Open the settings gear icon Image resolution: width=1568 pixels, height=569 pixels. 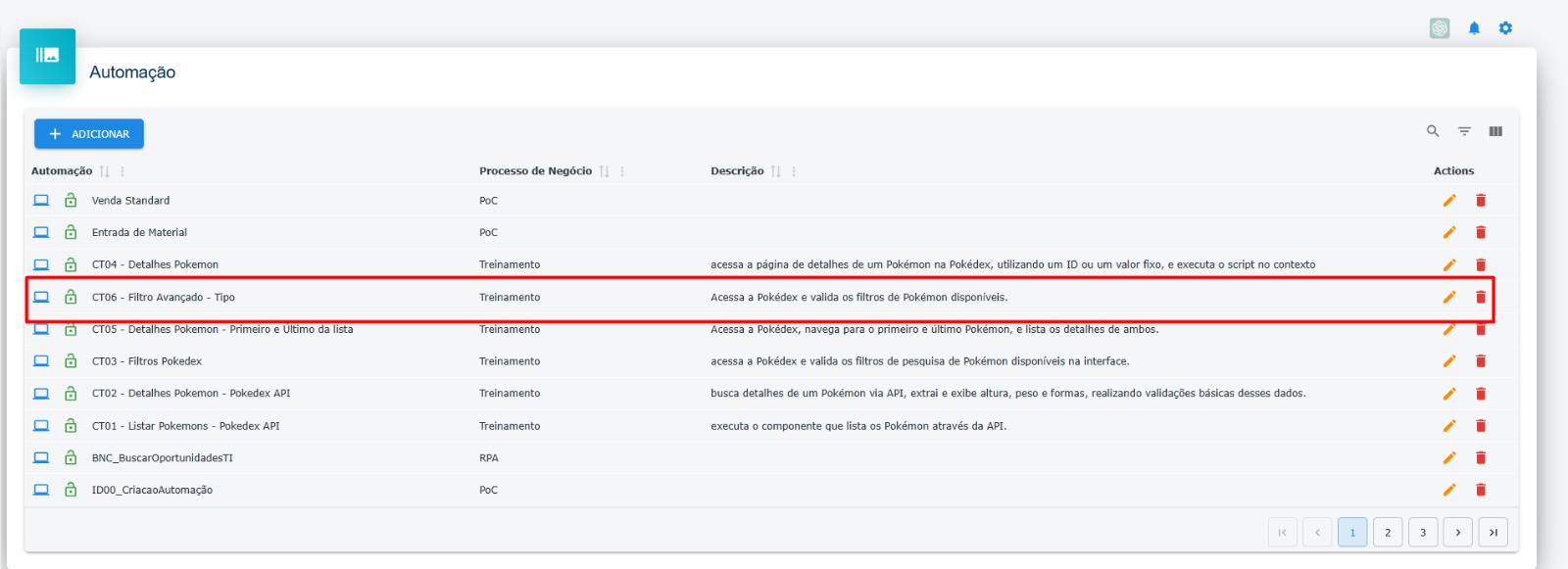pos(1505,28)
